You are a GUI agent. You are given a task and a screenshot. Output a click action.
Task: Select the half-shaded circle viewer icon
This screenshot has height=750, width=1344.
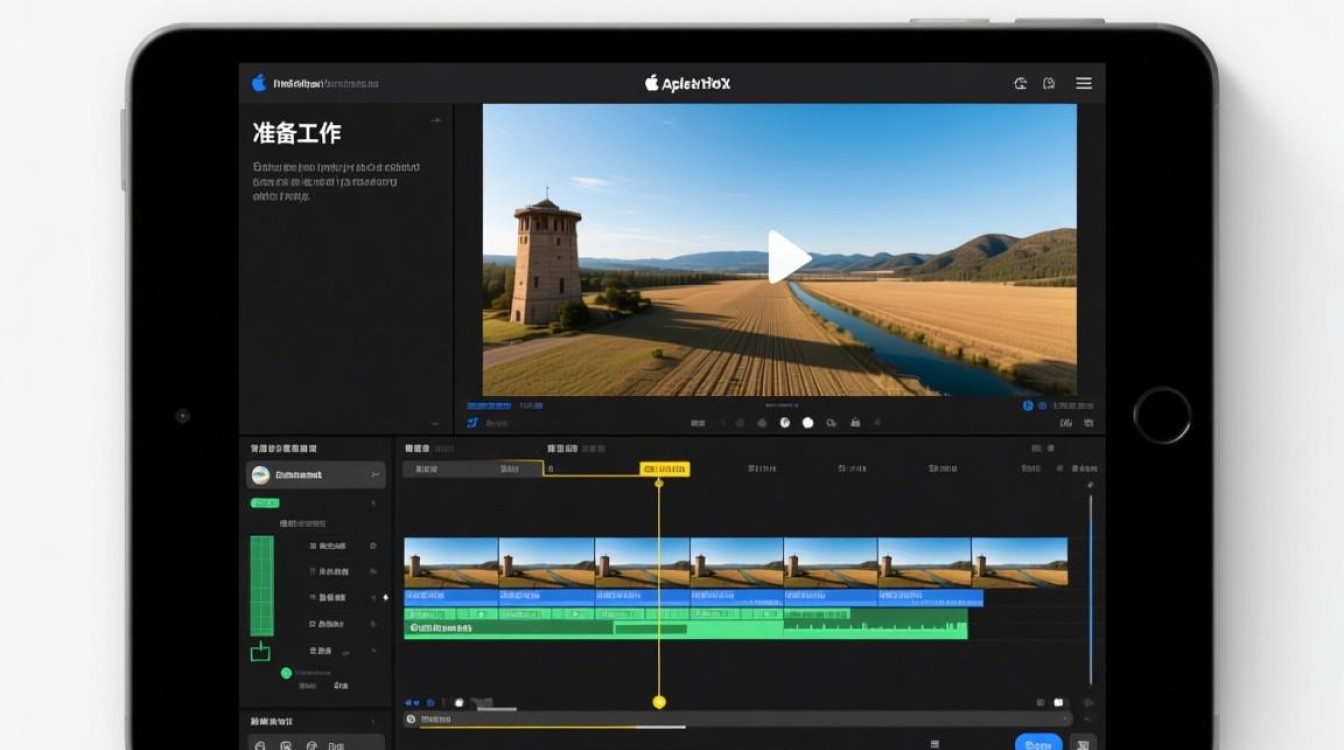pos(785,423)
